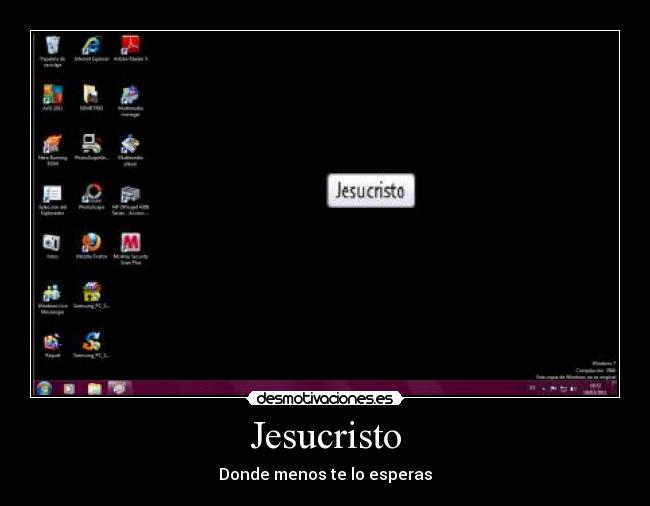The image size is (650, 506).
Task: Open the Nero Burning ROM shortcut
Action: click(53, 150)
